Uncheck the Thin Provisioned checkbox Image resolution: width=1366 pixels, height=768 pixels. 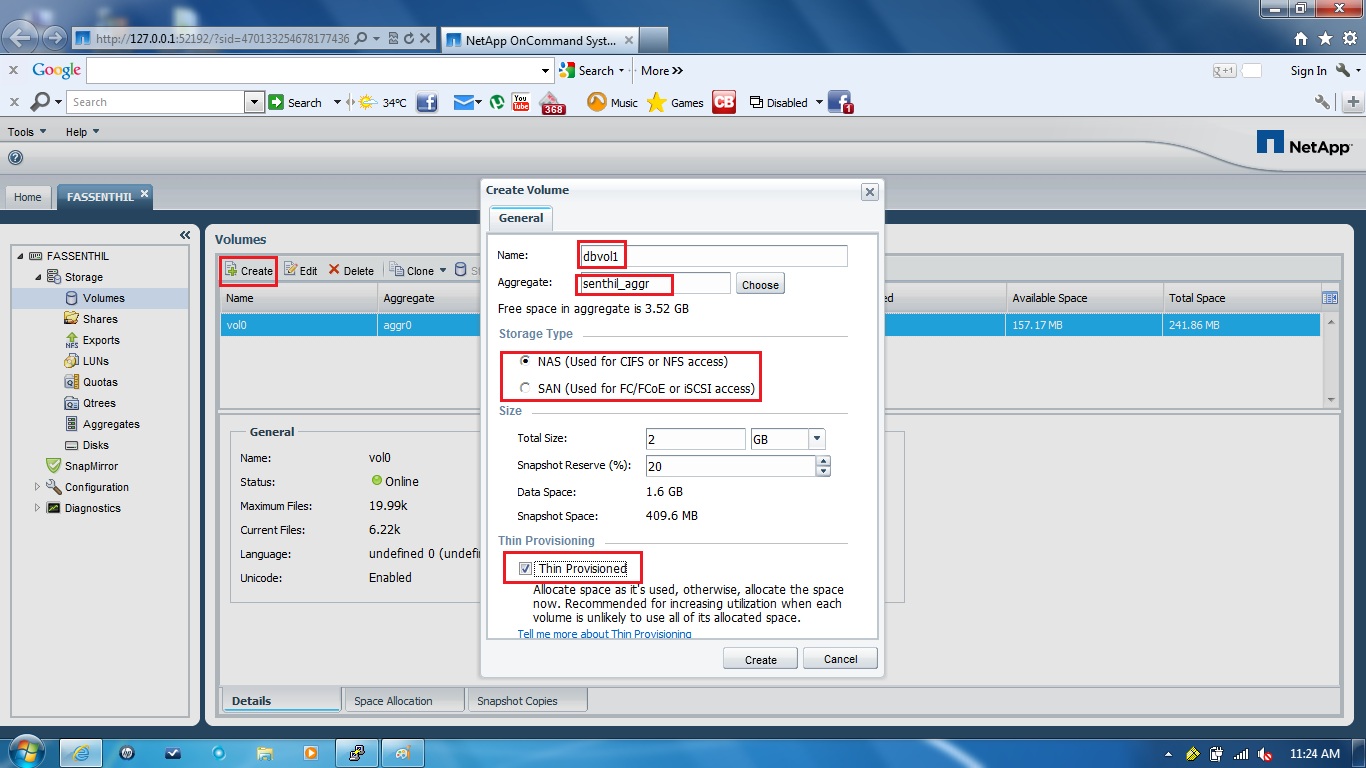click(525, 567)
